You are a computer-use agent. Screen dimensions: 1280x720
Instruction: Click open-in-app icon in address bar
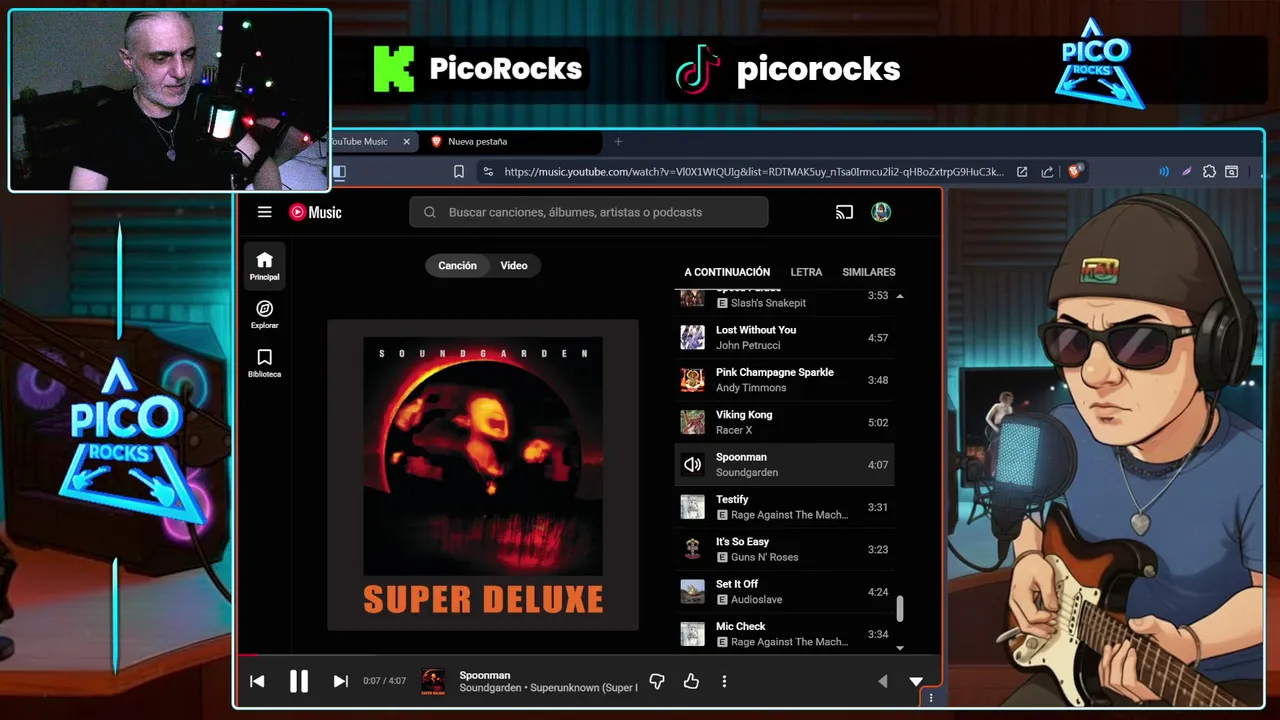(x=1022, y=171)
